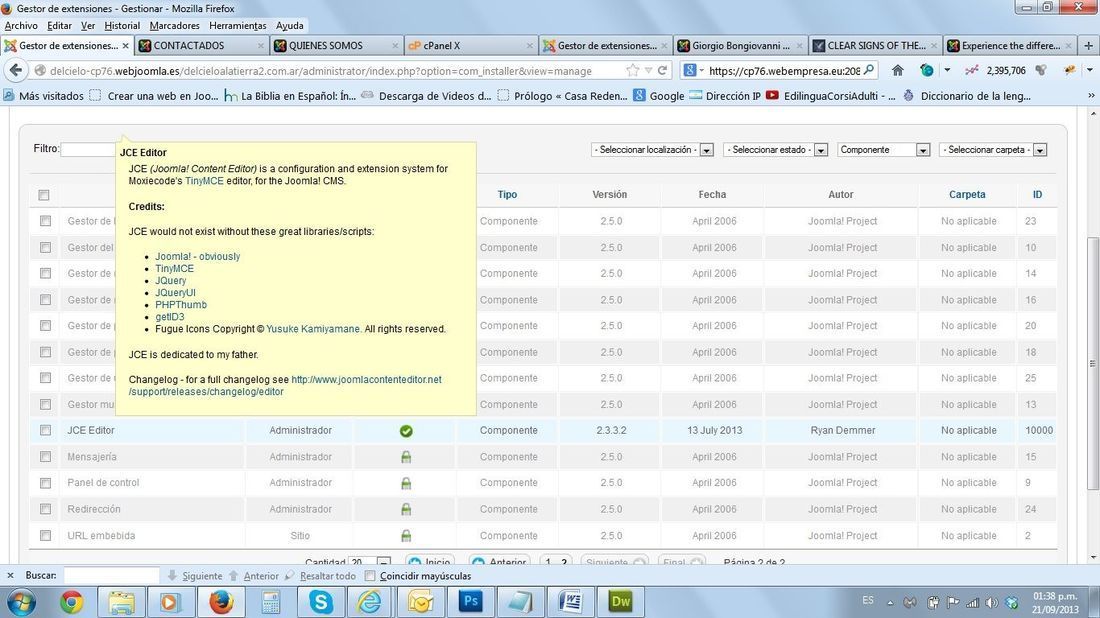Focus the Filtro text field

88,149
